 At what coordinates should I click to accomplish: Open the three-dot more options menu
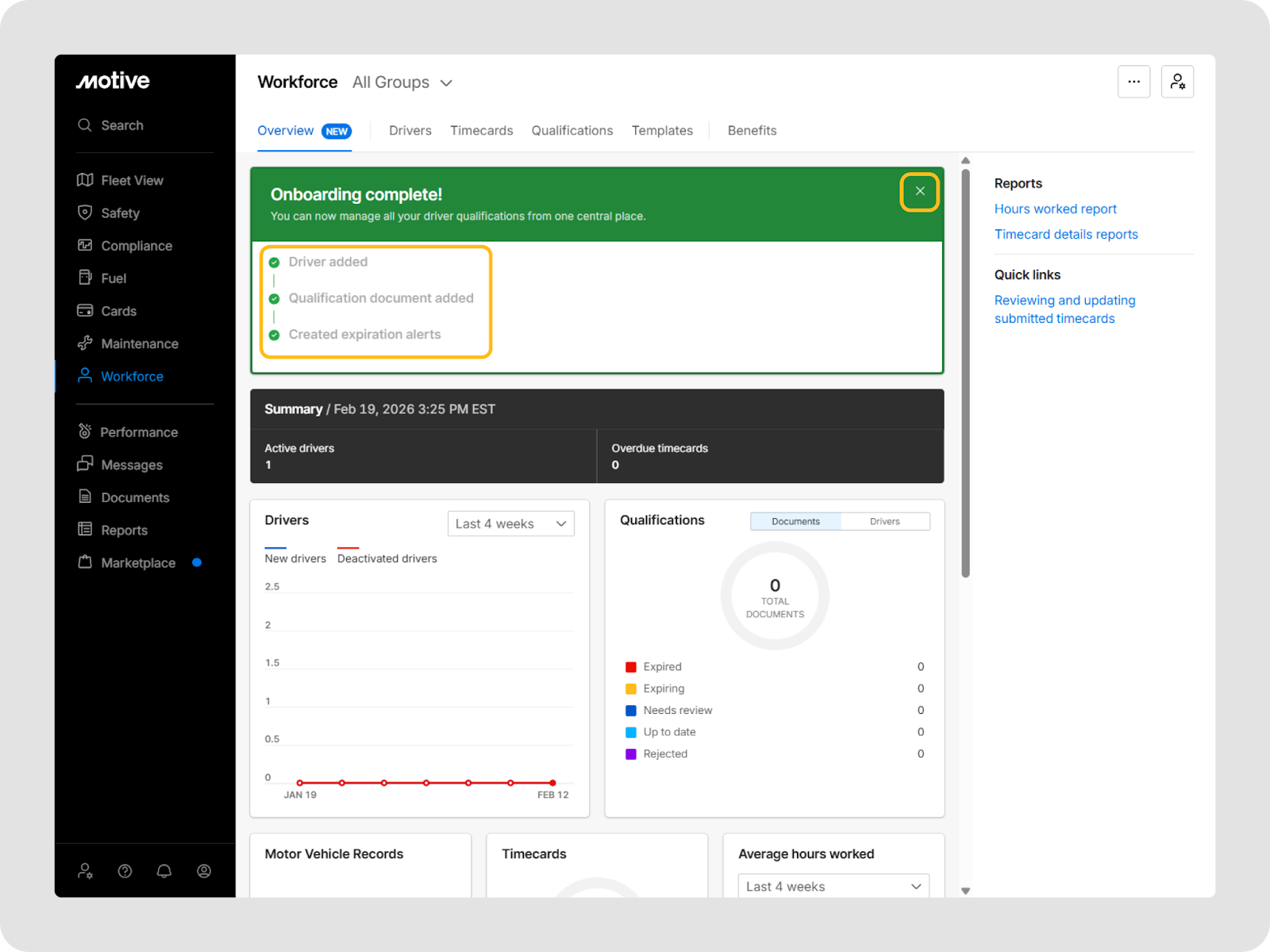[x=1133, y=82]
